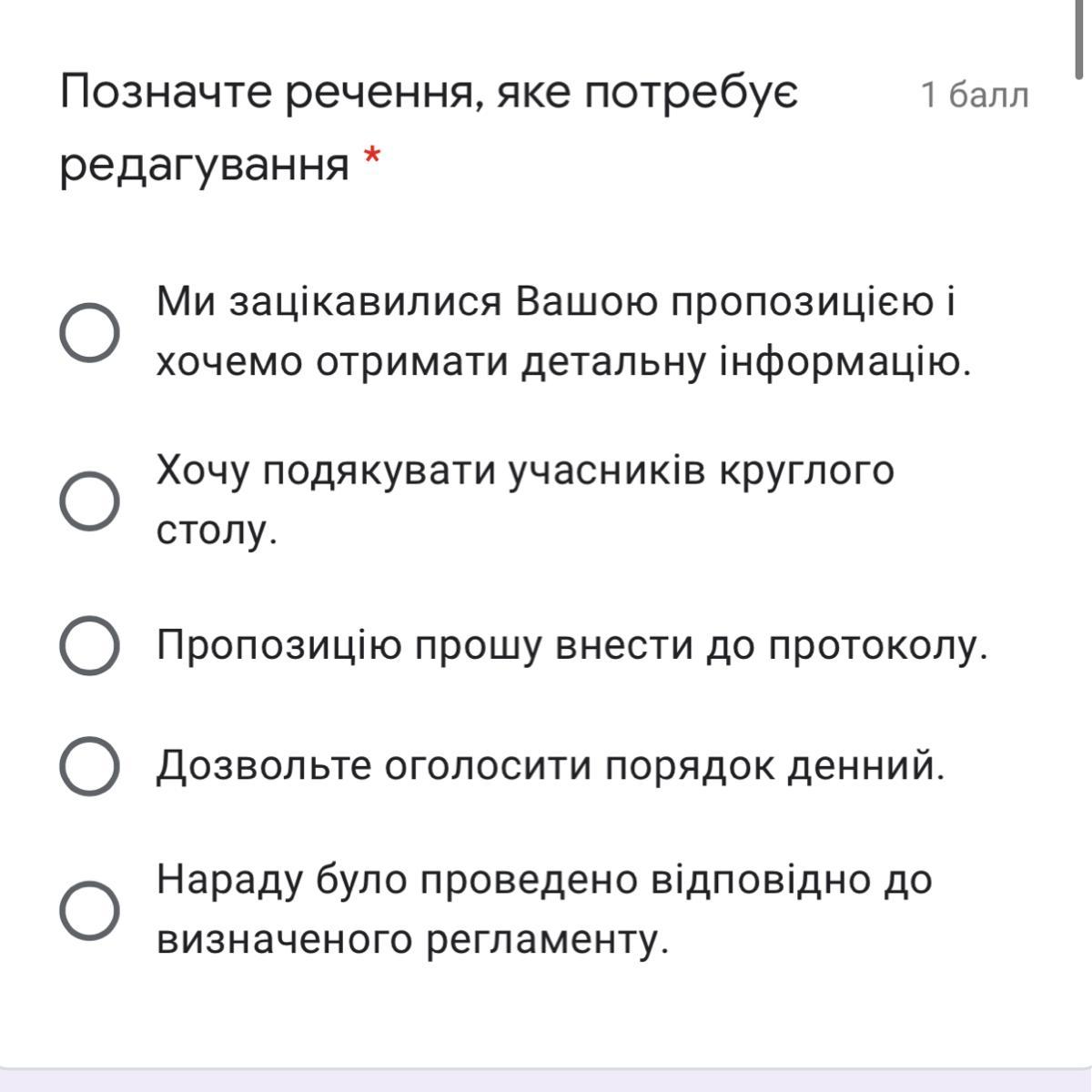Click the word 'столу.' in the second option
Image resolution: width=1092 pixels, height=1092 pixels.
217,531
